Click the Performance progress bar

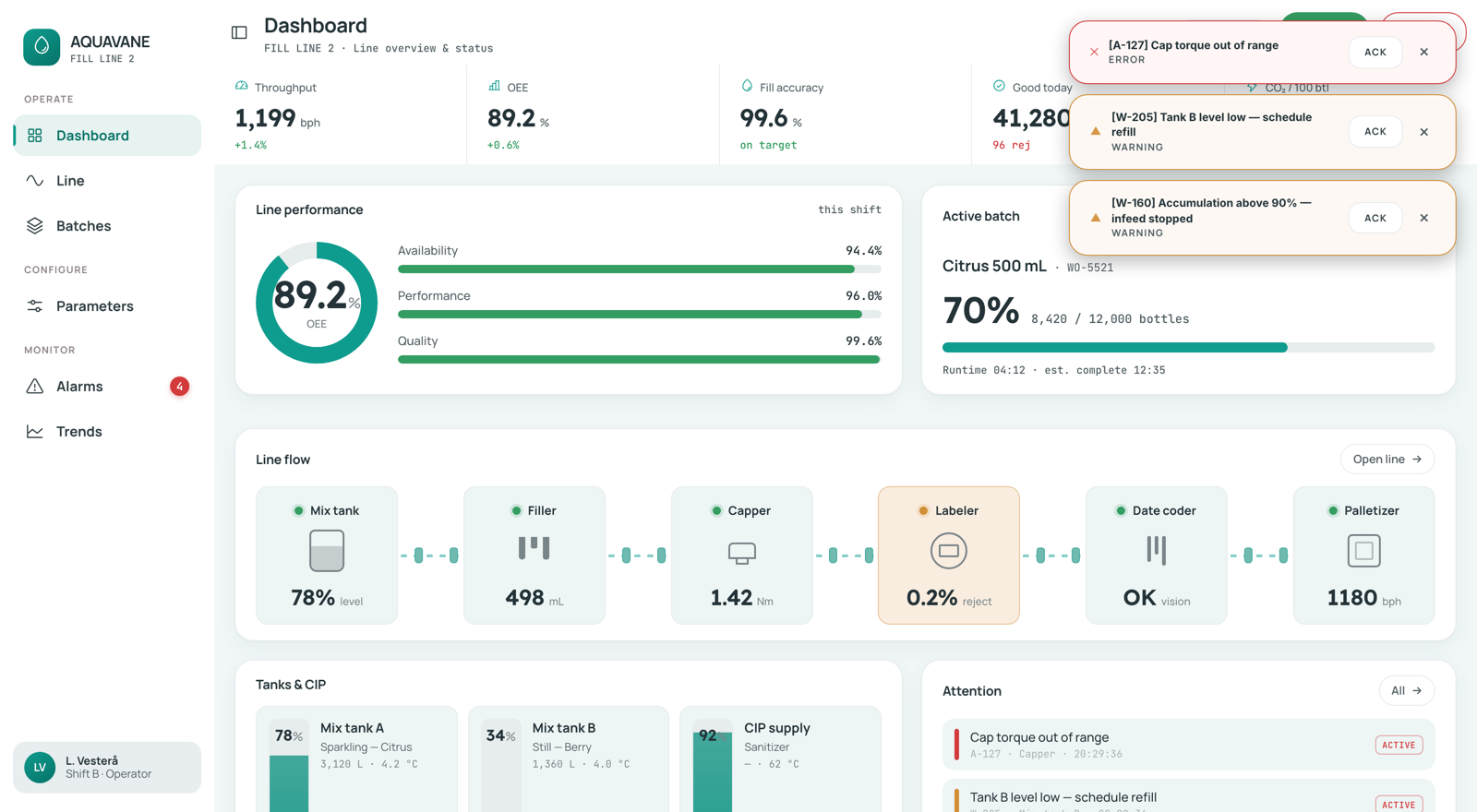tap(640, 315)
